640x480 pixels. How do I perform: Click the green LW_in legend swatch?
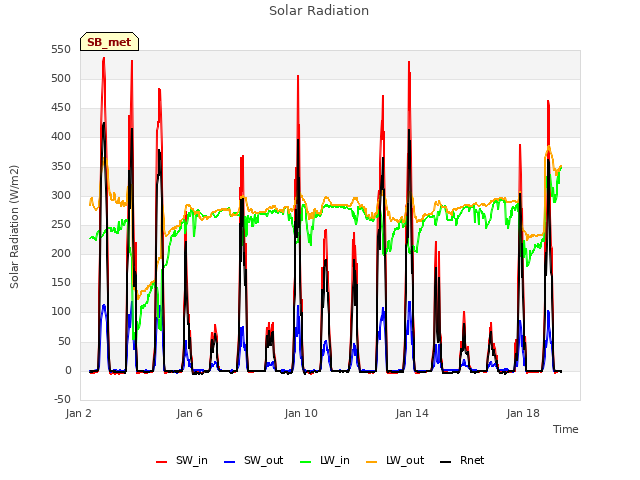pos(305,462)
